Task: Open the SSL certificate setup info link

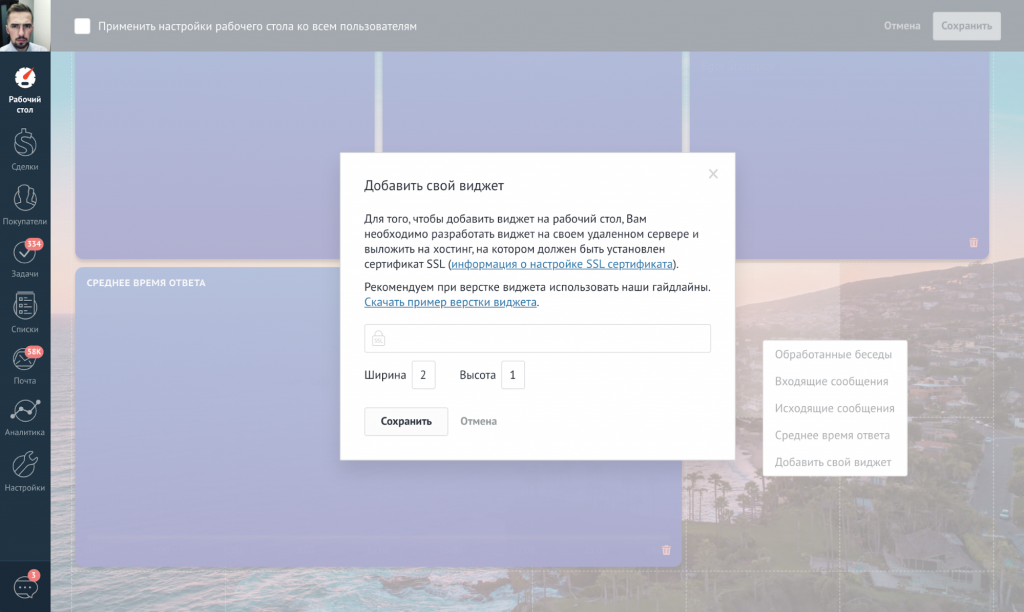Action: click(562, 264)
